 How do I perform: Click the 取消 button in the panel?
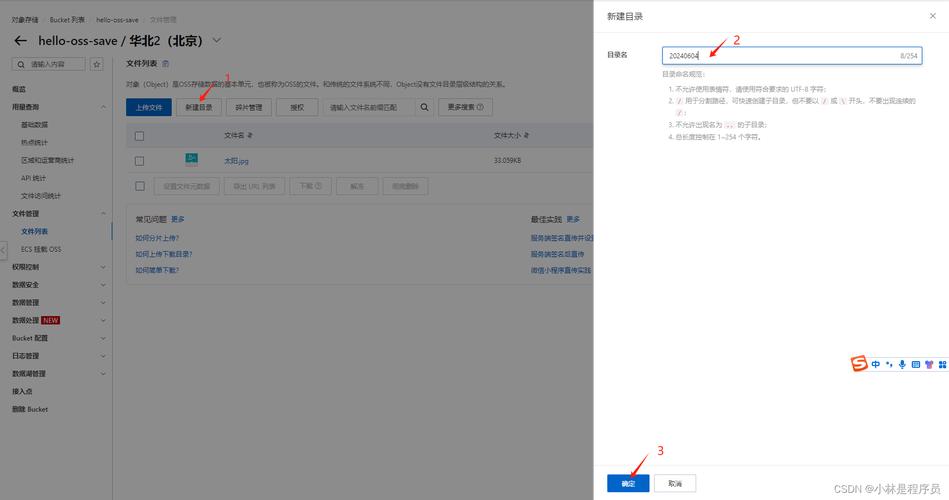click(675, 484)
